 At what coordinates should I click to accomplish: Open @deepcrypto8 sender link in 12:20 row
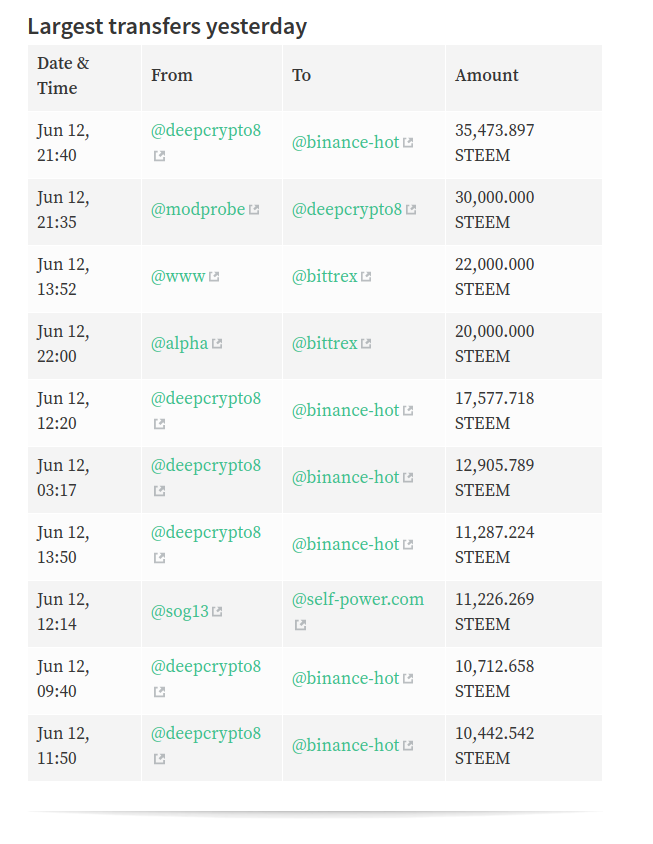point(206,398)
